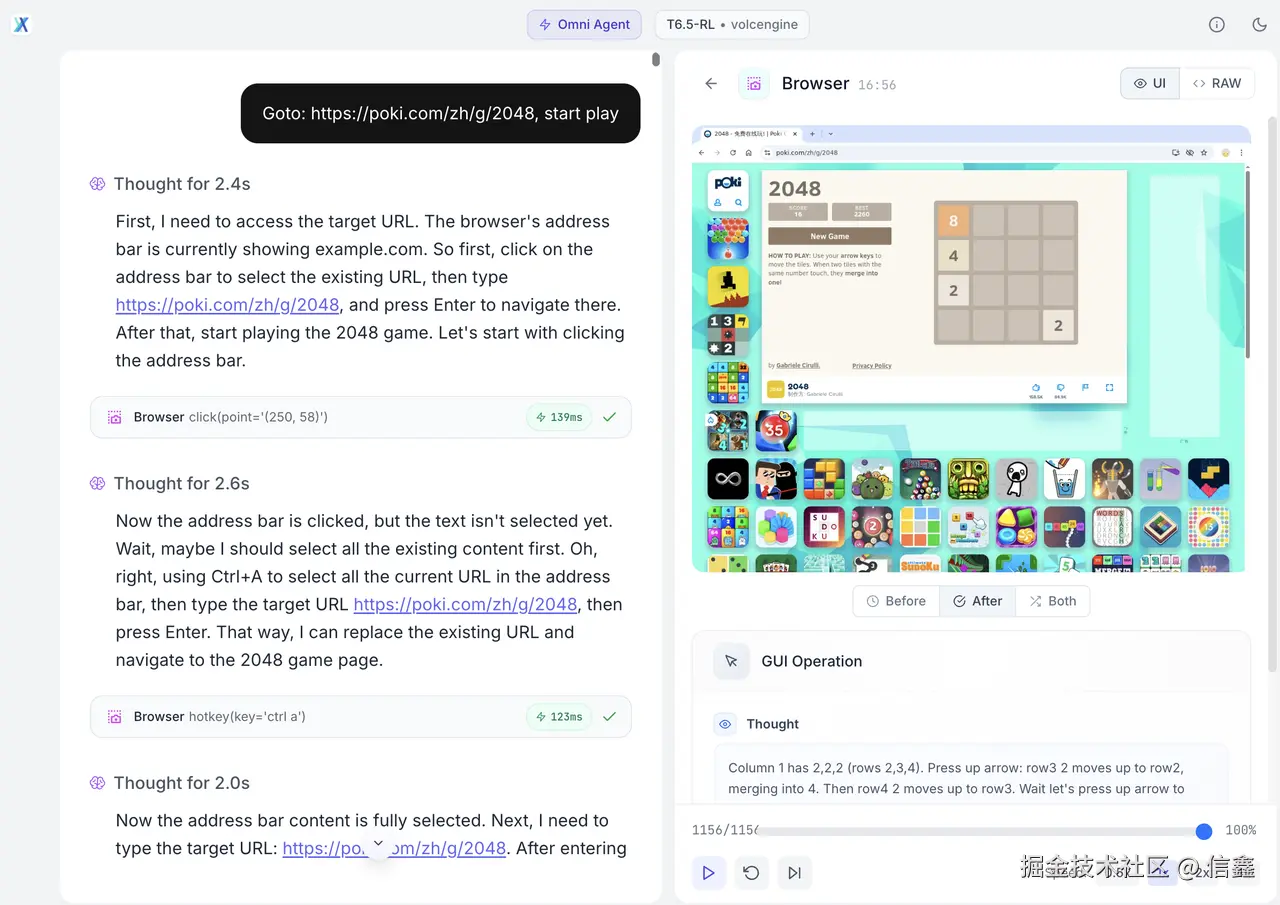Select the Both screenshot tab
The width and height of the screenshot is (1280, 905).
point(1053,601)
